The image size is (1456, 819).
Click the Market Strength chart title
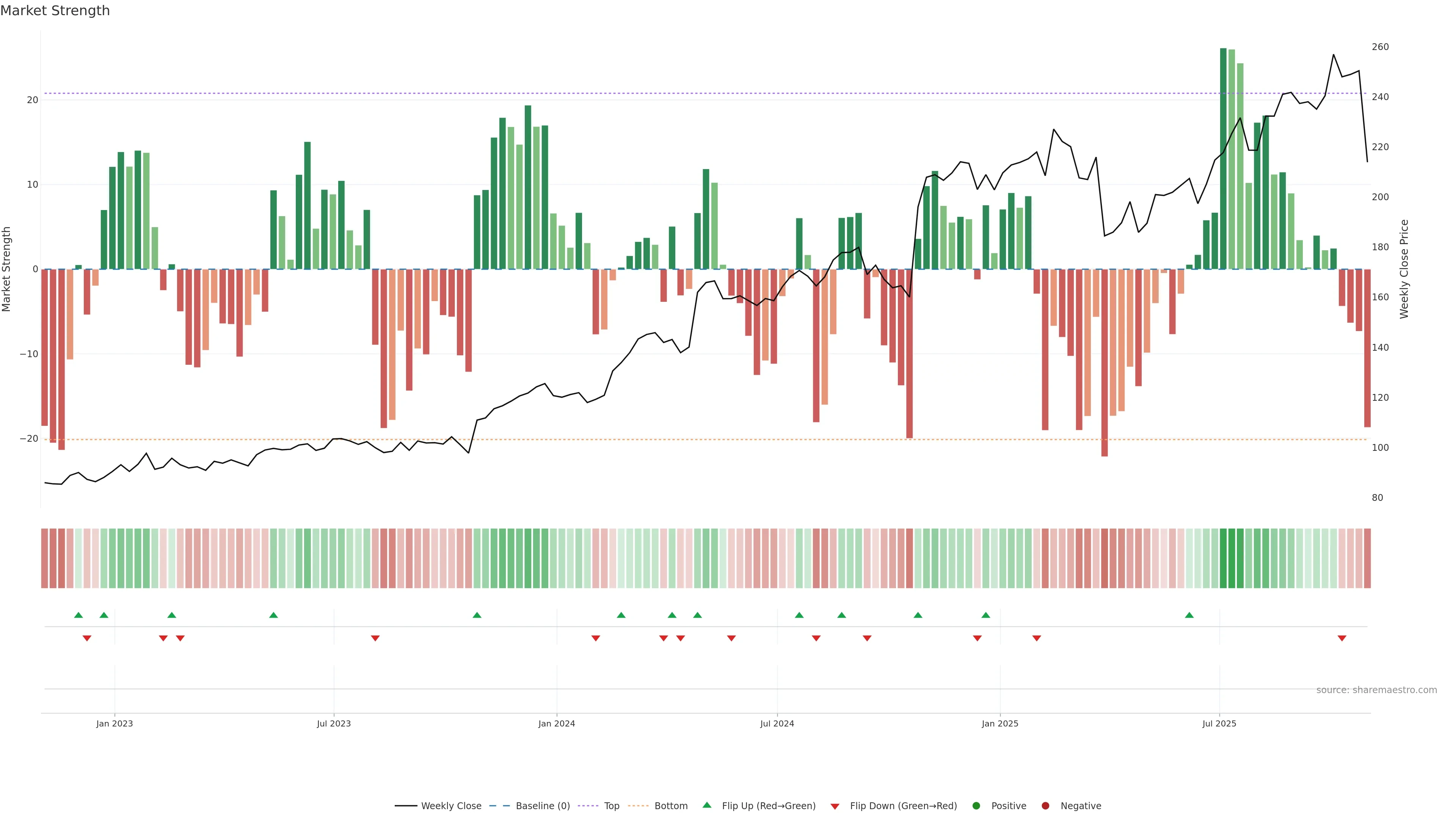(55, 11)
